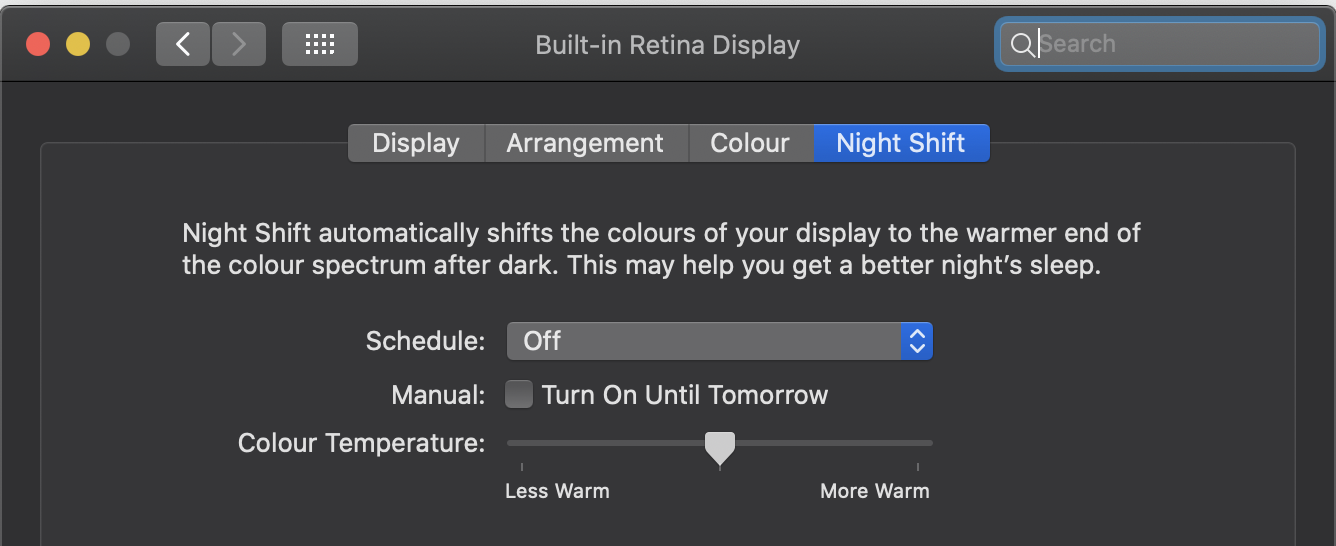1336x546 pixels.
Task: Open the Schedule pop-up menu showing Off
Action: tap(705, 341)
